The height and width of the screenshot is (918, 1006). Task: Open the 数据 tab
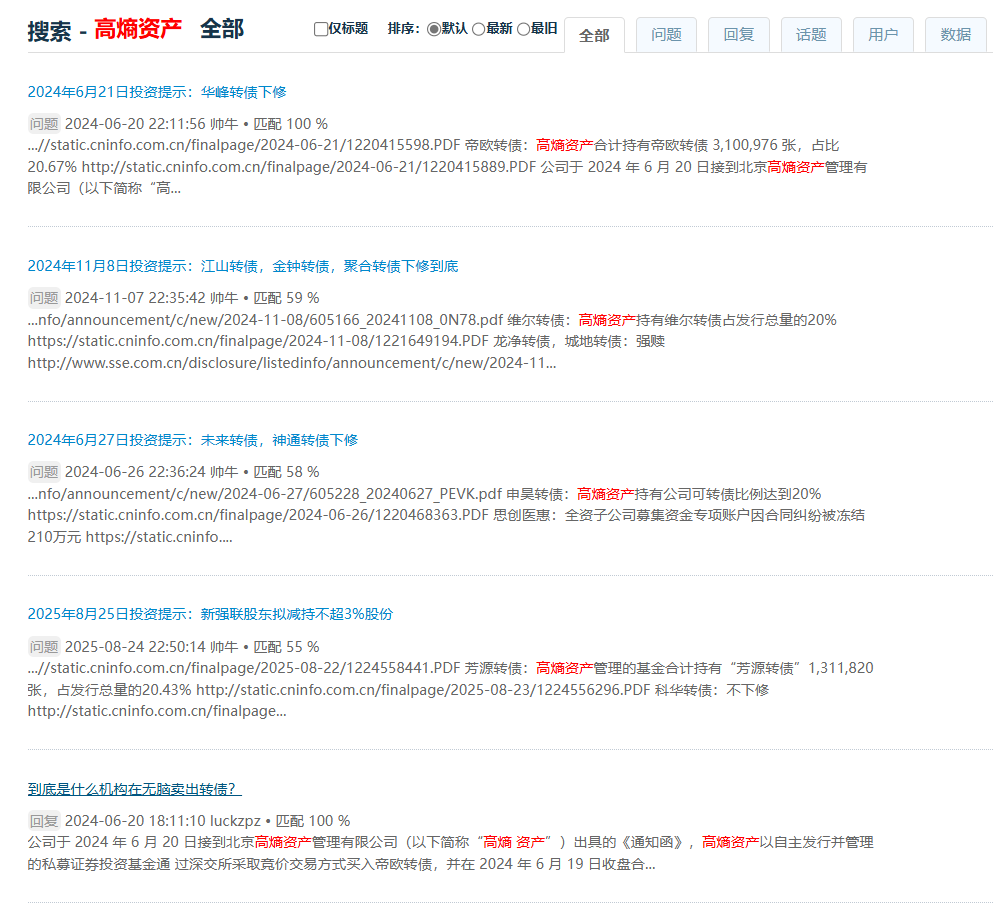956,35
